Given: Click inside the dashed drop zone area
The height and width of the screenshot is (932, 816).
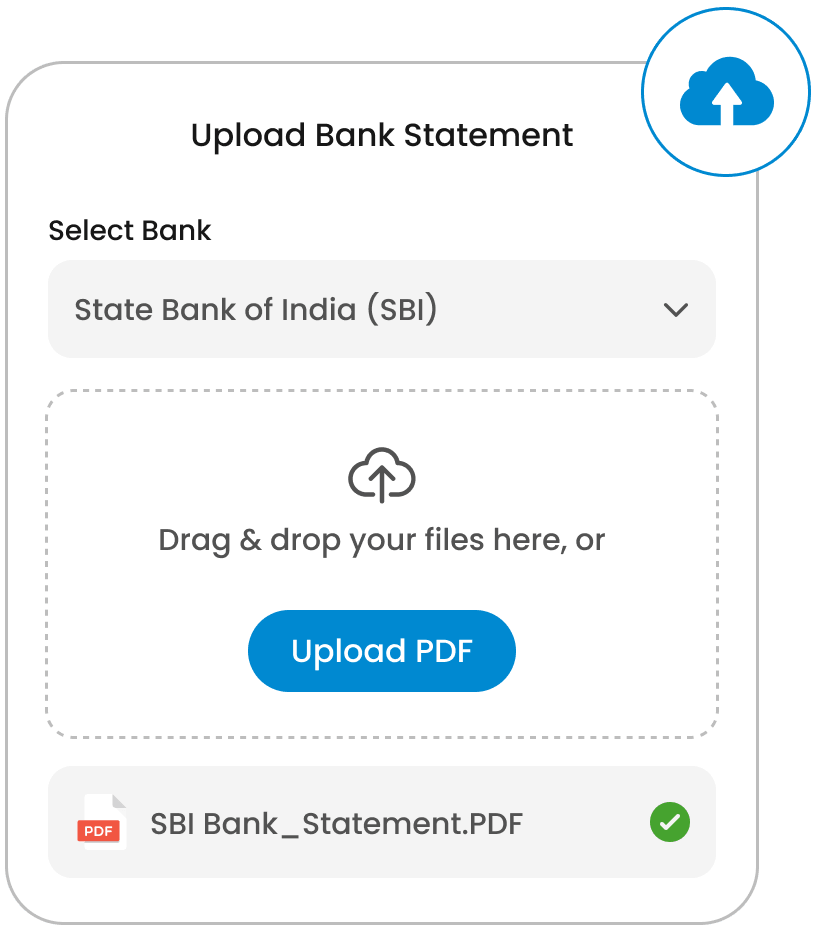Looking at the screenshot, I should point(382,563).
